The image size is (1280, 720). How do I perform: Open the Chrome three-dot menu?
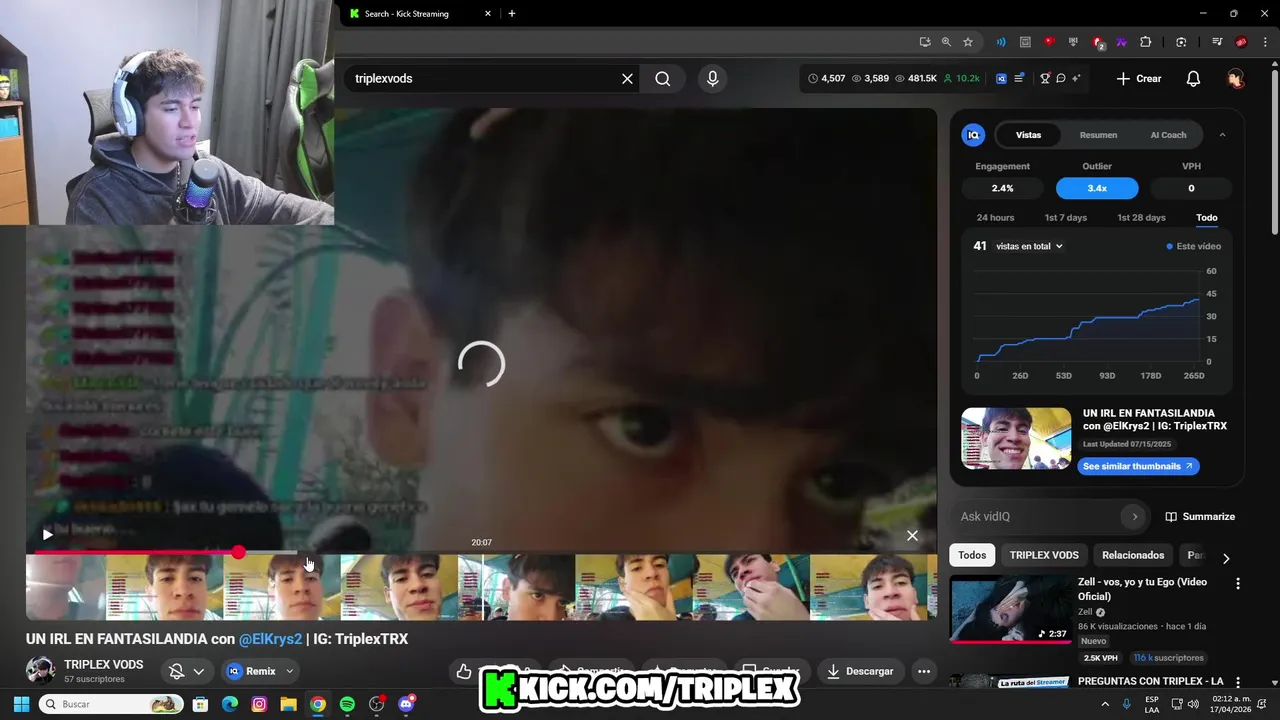(1265, 42)
